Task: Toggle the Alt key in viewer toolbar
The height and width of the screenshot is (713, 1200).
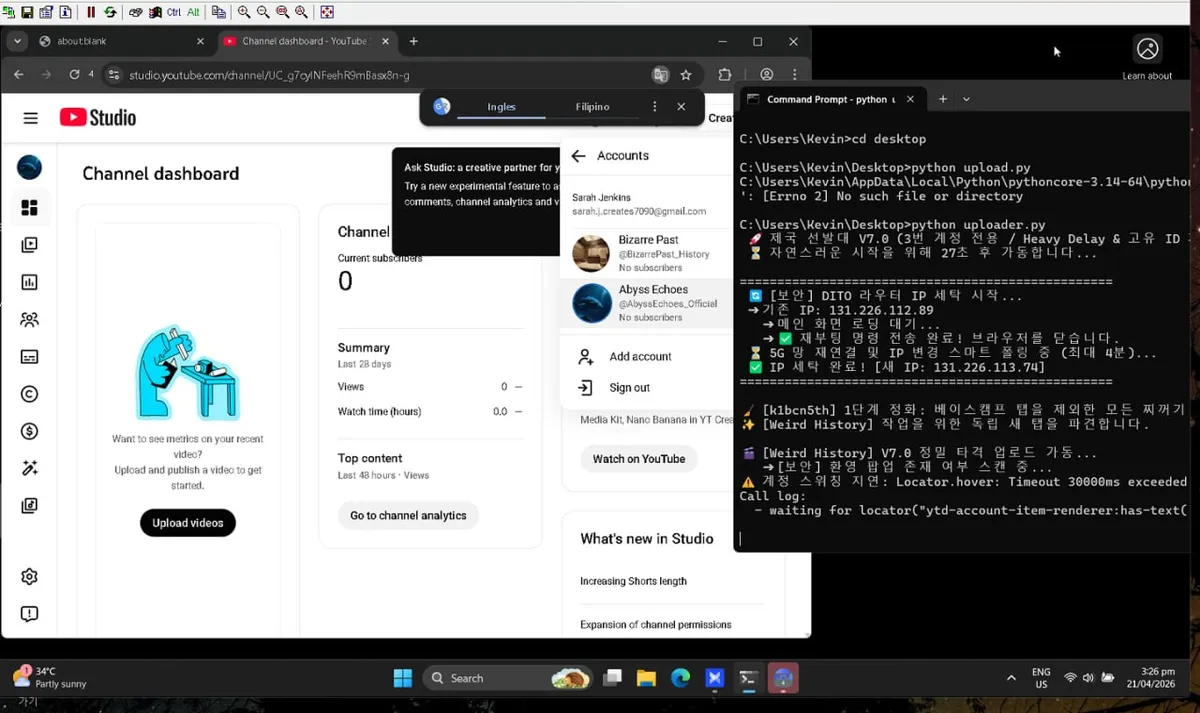Action: click(x=194, y=12)
